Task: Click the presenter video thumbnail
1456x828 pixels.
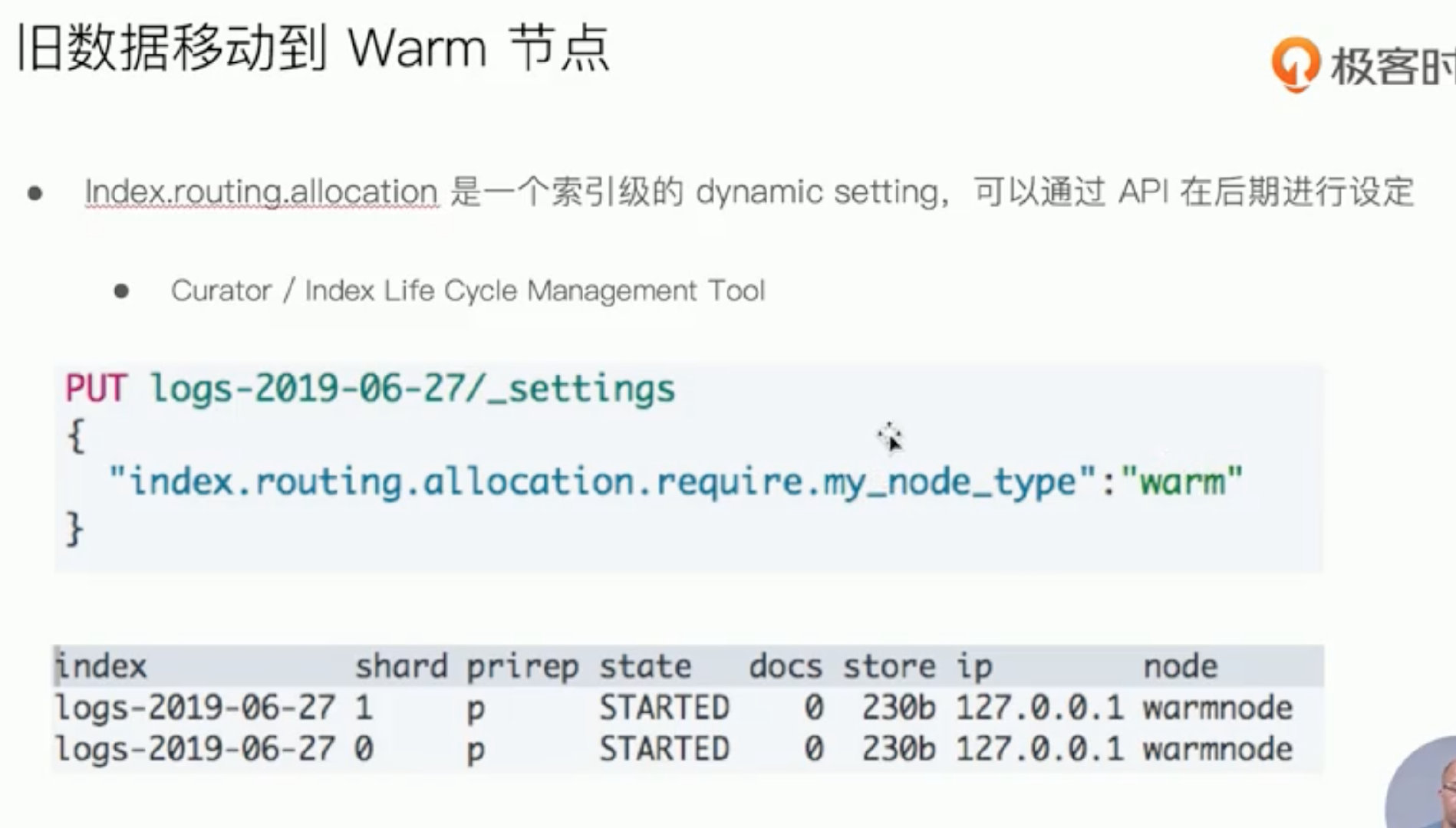Action: click(x=1425, y=786)
